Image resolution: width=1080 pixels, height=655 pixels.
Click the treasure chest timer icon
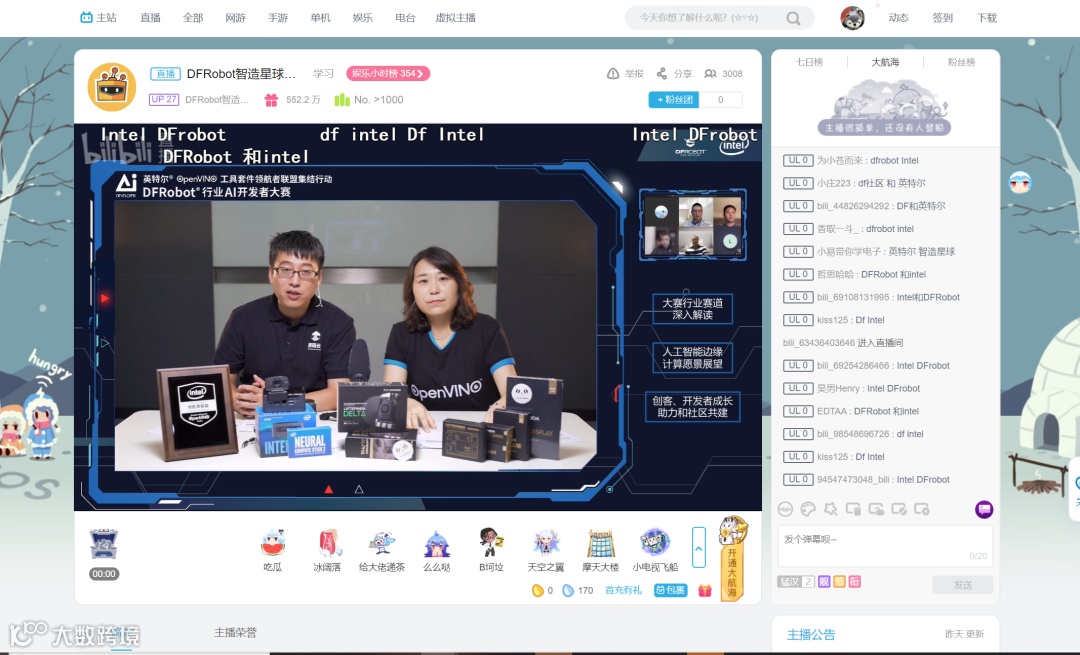(104, 545)
